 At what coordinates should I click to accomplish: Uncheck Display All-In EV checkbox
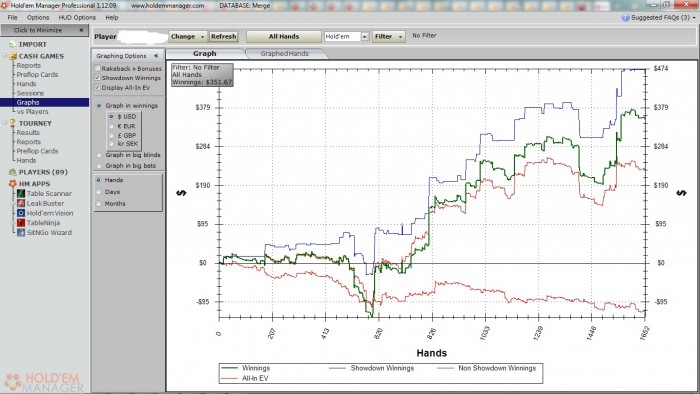click(97, 87)
